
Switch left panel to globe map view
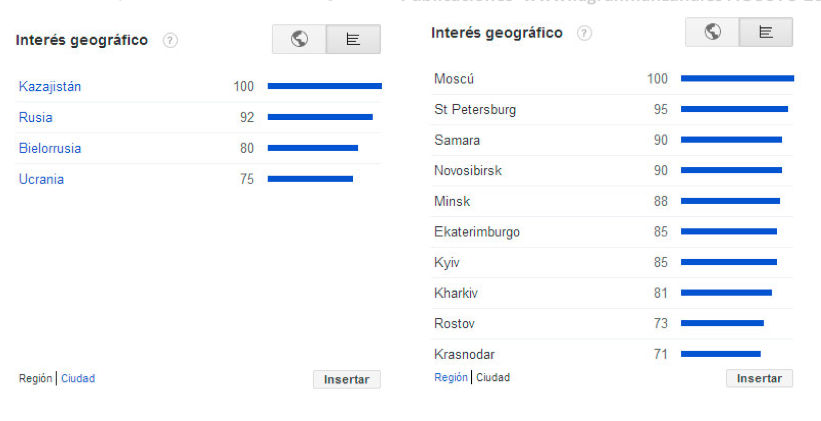299,39
